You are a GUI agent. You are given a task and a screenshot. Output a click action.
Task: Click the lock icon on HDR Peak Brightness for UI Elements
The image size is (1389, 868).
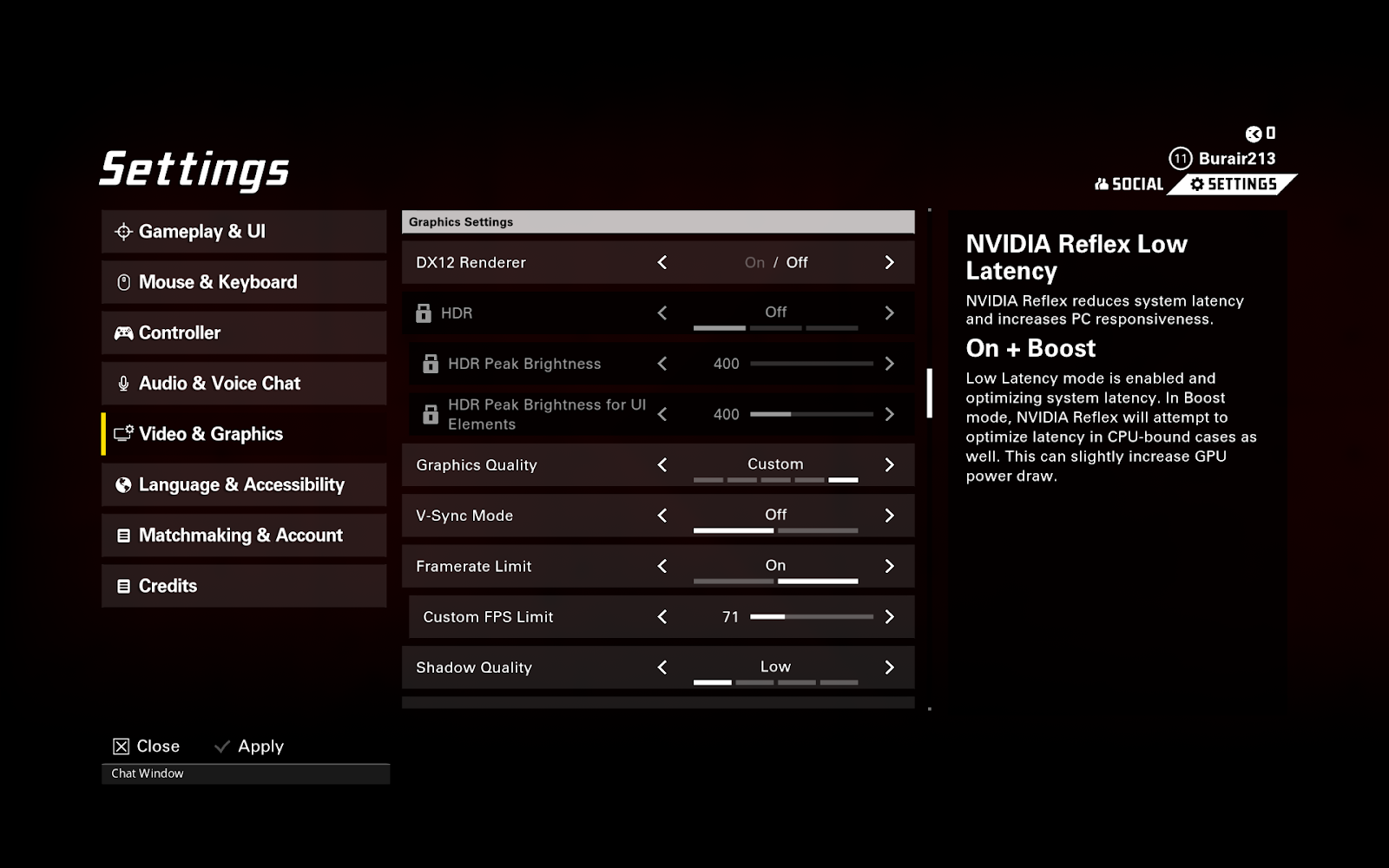tap(431, 414)
